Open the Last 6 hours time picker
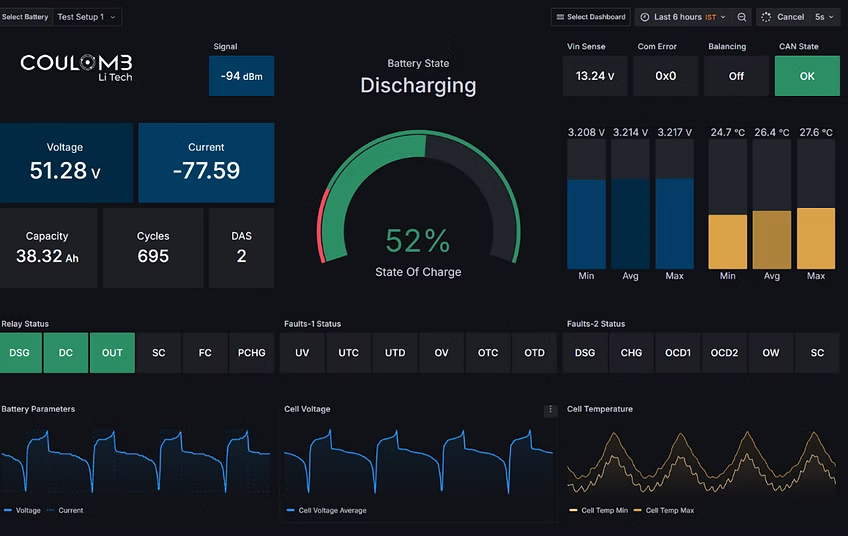The width and height of the screenshot is (848, 536). click(684, 17)
